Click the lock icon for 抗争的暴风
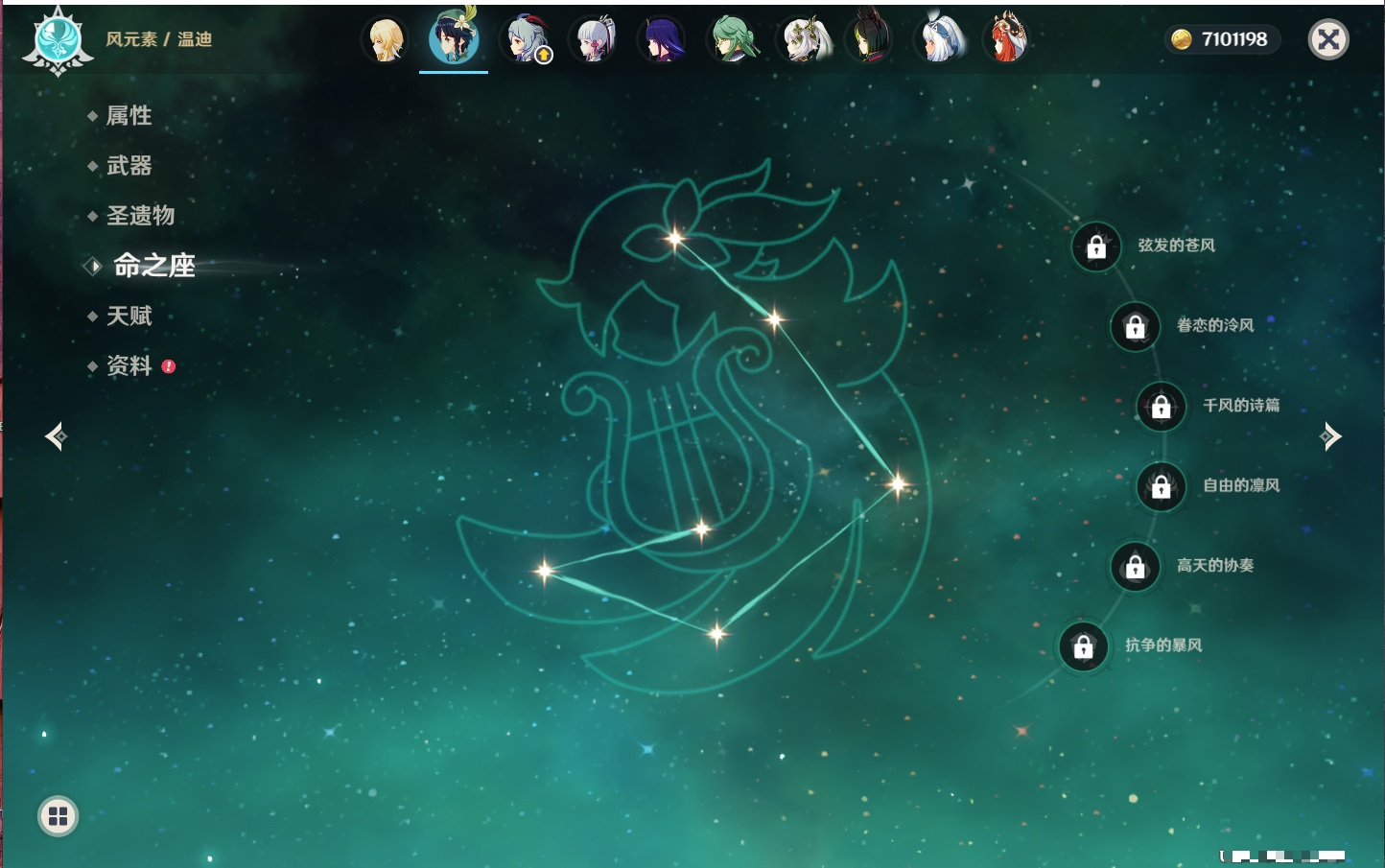 coord(1084,647)
